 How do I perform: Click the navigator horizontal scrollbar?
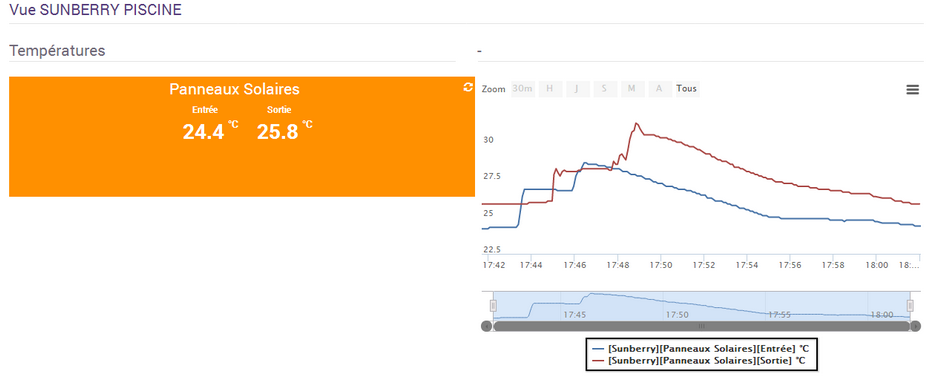pyautogui.click(x=702, y=326)
